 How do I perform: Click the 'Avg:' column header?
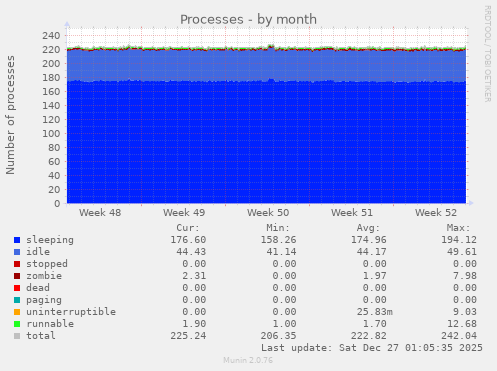(x=368, y=228)
